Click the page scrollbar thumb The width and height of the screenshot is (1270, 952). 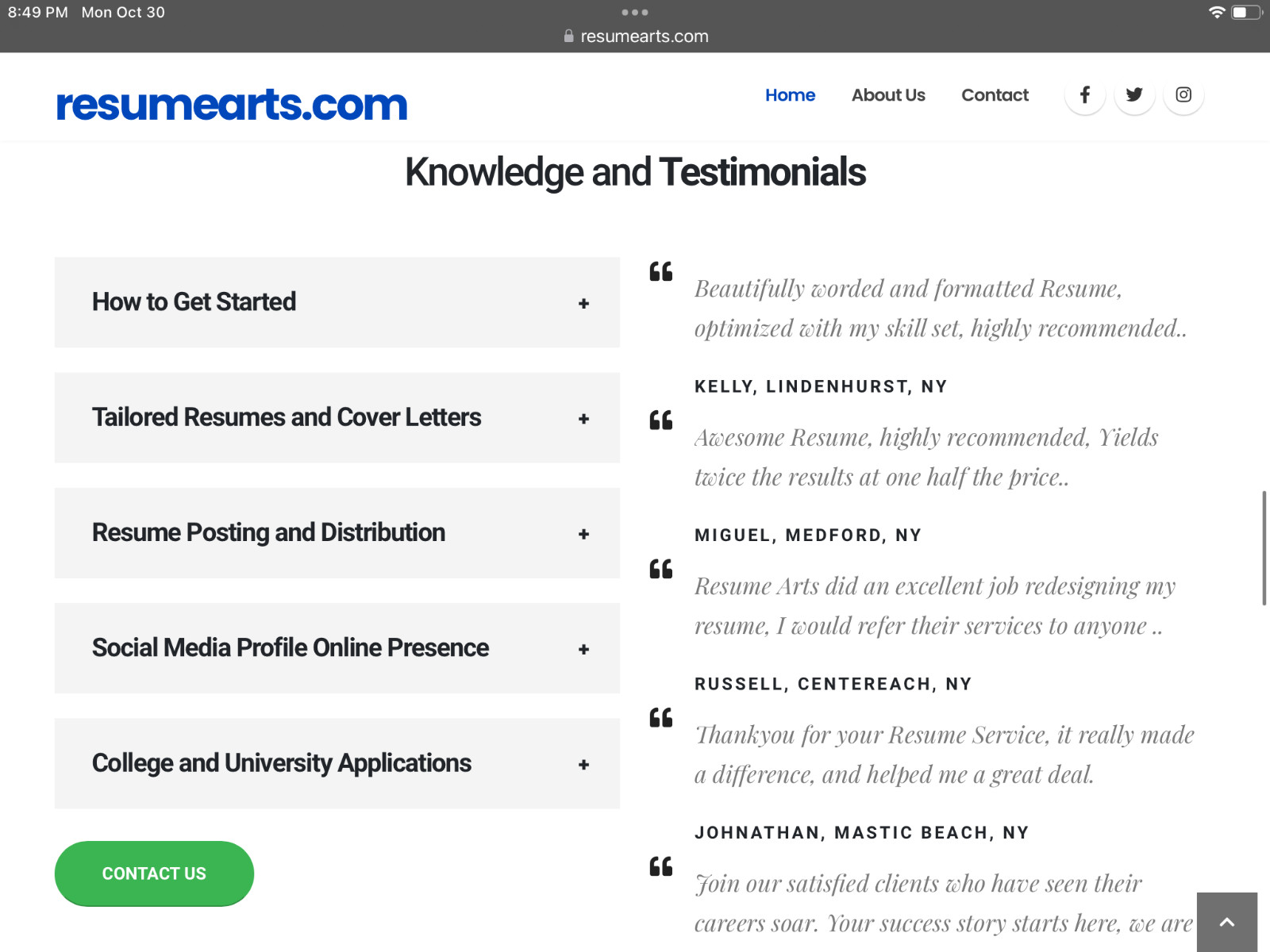1264,548
